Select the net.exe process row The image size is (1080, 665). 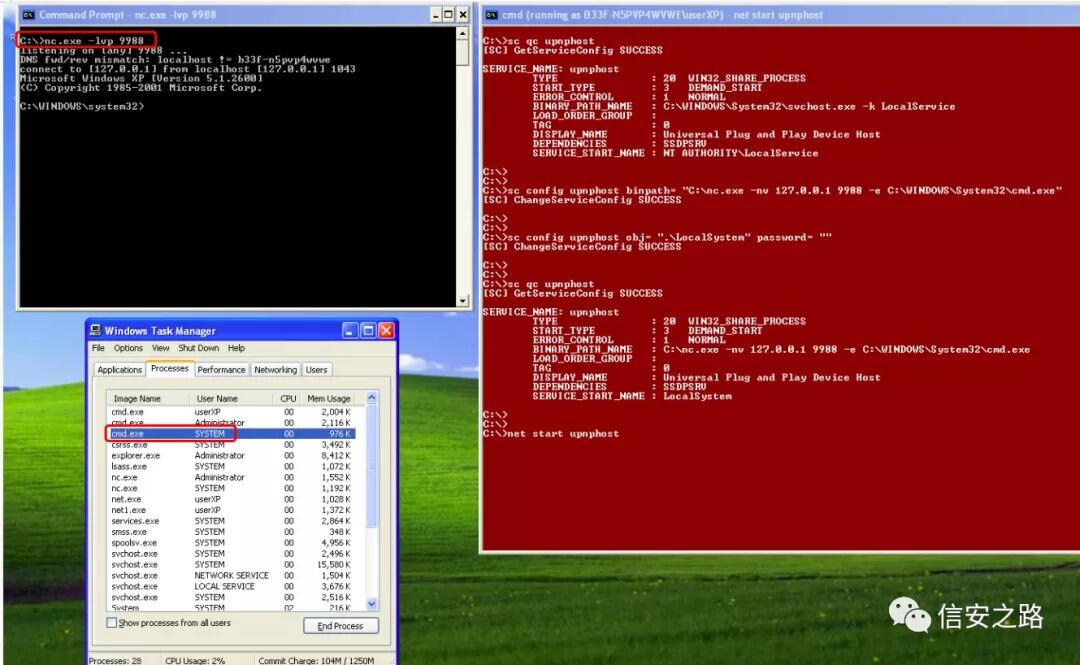231,499
